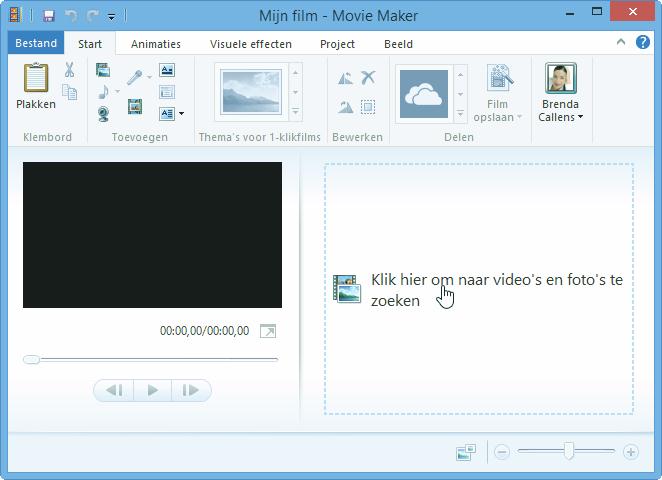This screenshot has width=662, height=480.
Task: Click the zoom out minus button
Action: (502, 452)
